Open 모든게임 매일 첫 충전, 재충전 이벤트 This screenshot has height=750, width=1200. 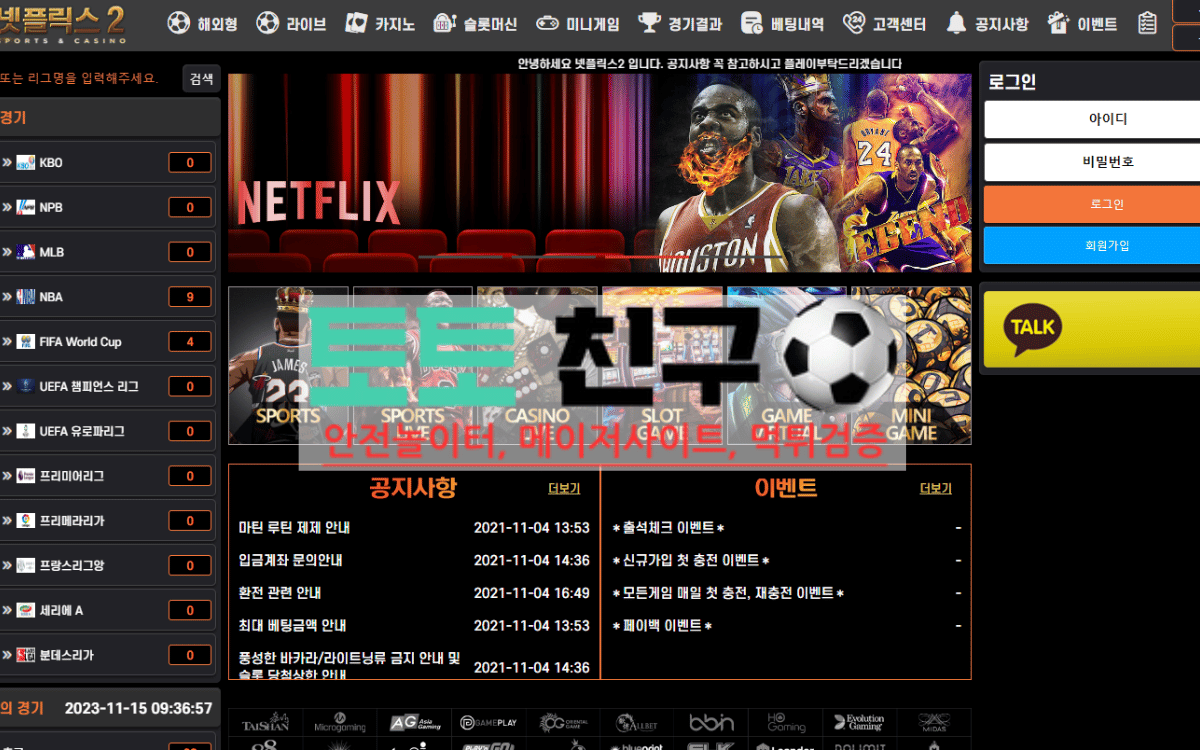click(x=728, y=593)
